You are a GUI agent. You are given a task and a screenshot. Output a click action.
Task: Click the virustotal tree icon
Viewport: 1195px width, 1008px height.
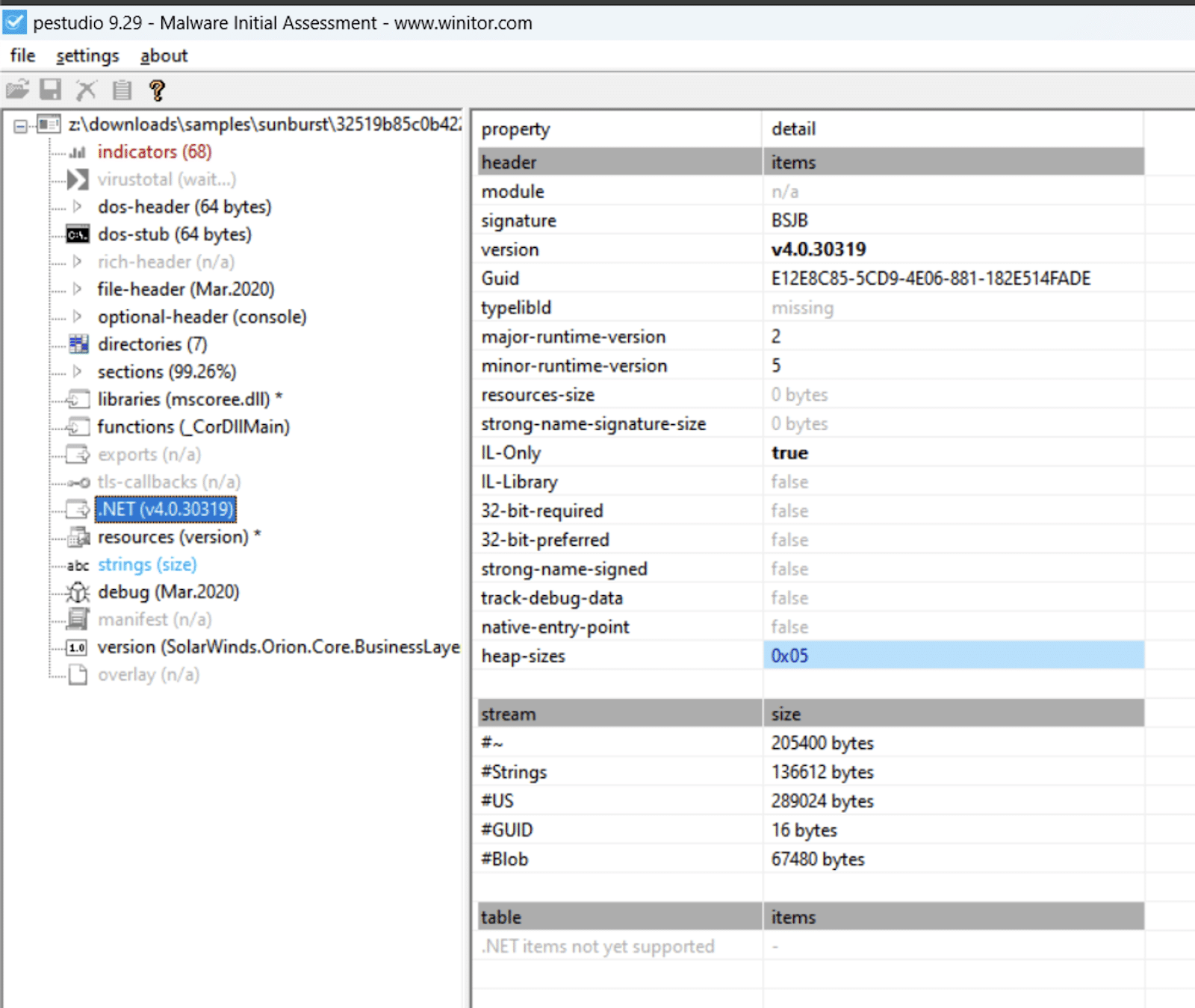78,179
